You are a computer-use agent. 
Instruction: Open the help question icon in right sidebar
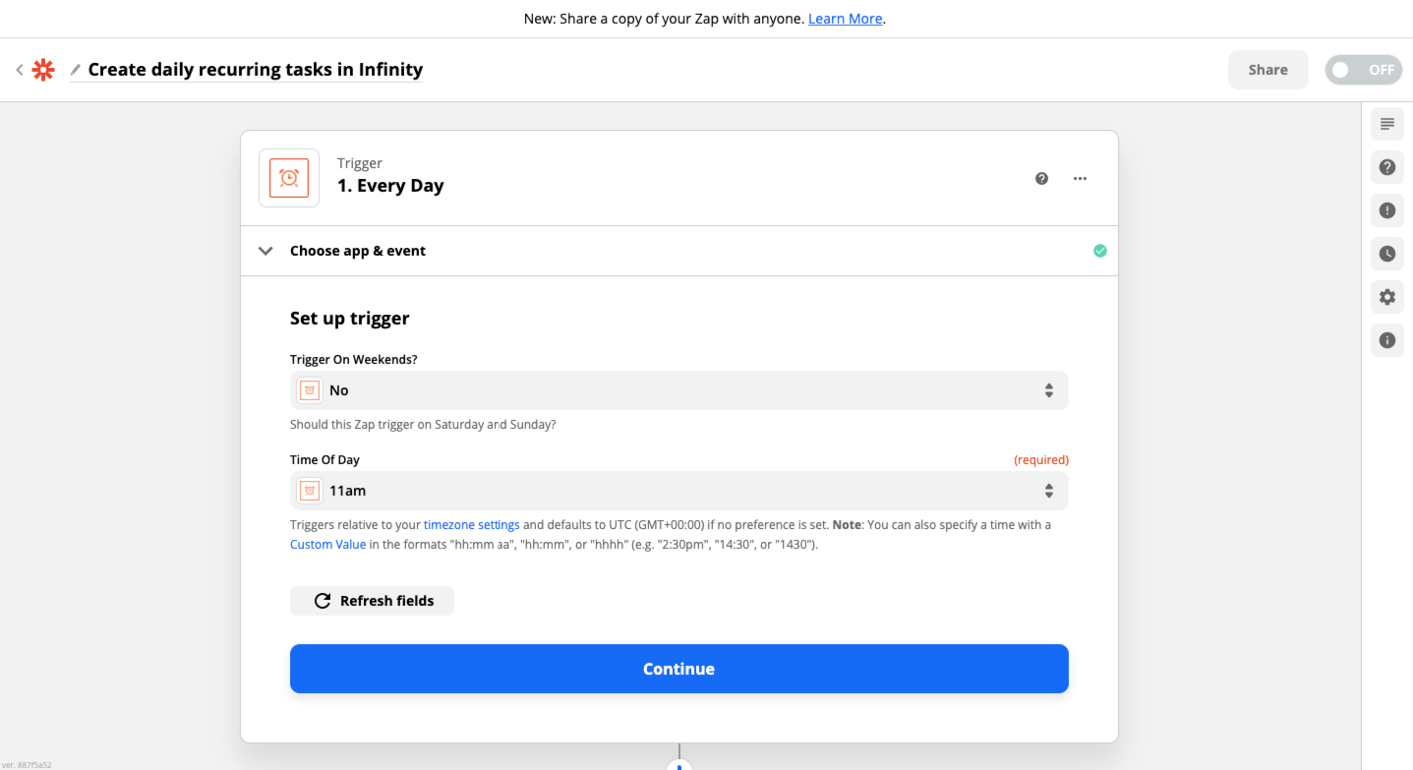tap(1387, 168)
